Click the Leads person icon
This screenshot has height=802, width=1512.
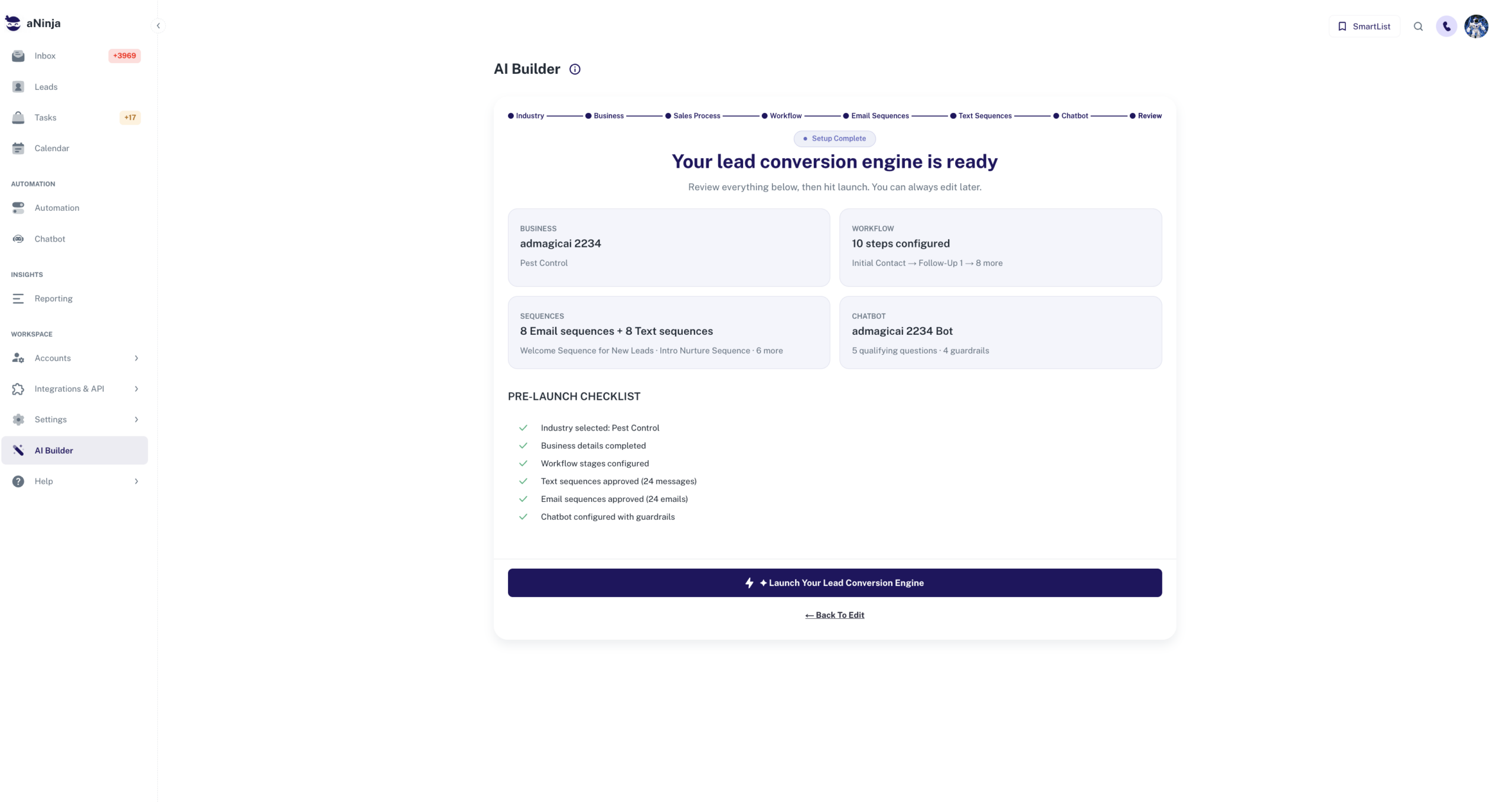pos(18,87)
